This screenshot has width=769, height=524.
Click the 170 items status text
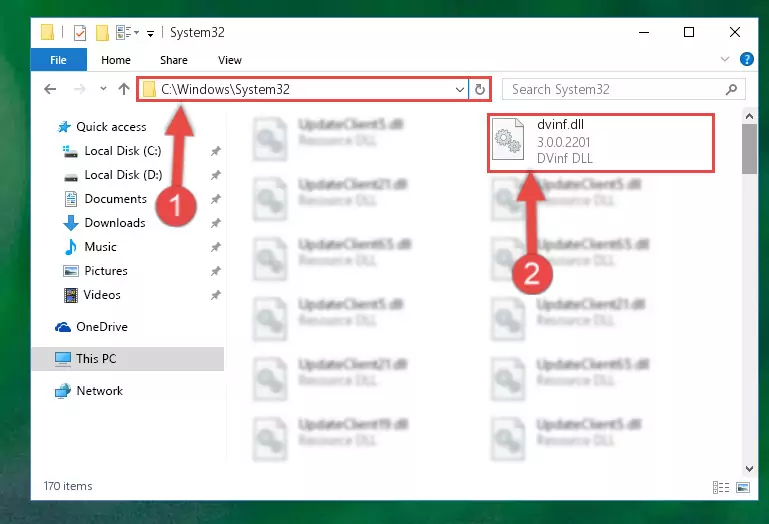(68, 486)
